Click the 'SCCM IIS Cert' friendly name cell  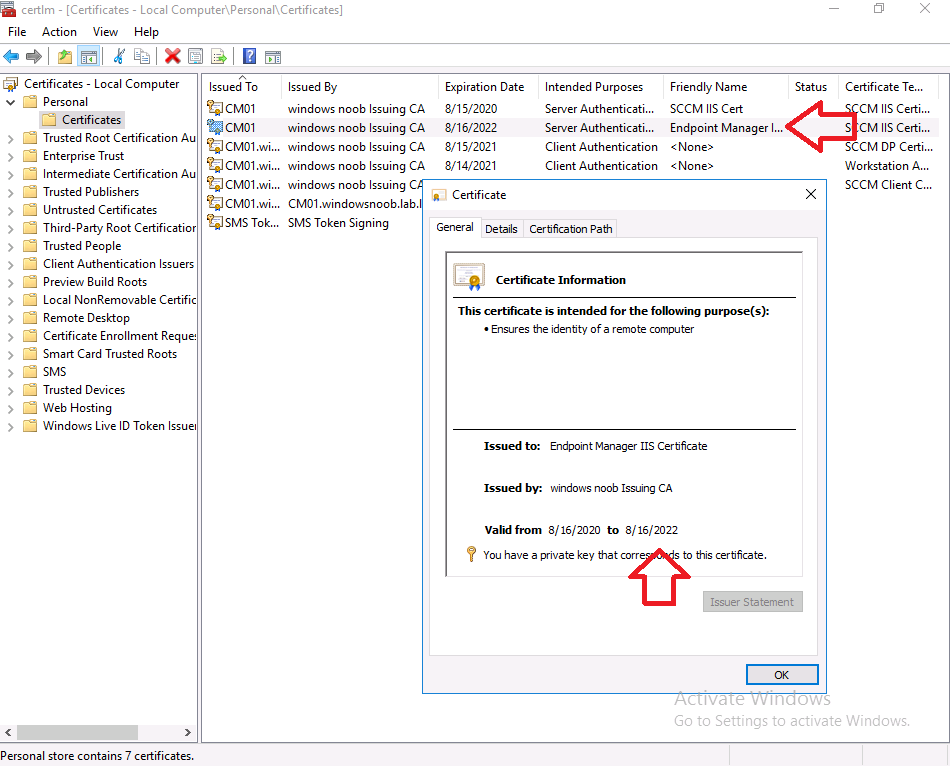[x=706, y=108]
